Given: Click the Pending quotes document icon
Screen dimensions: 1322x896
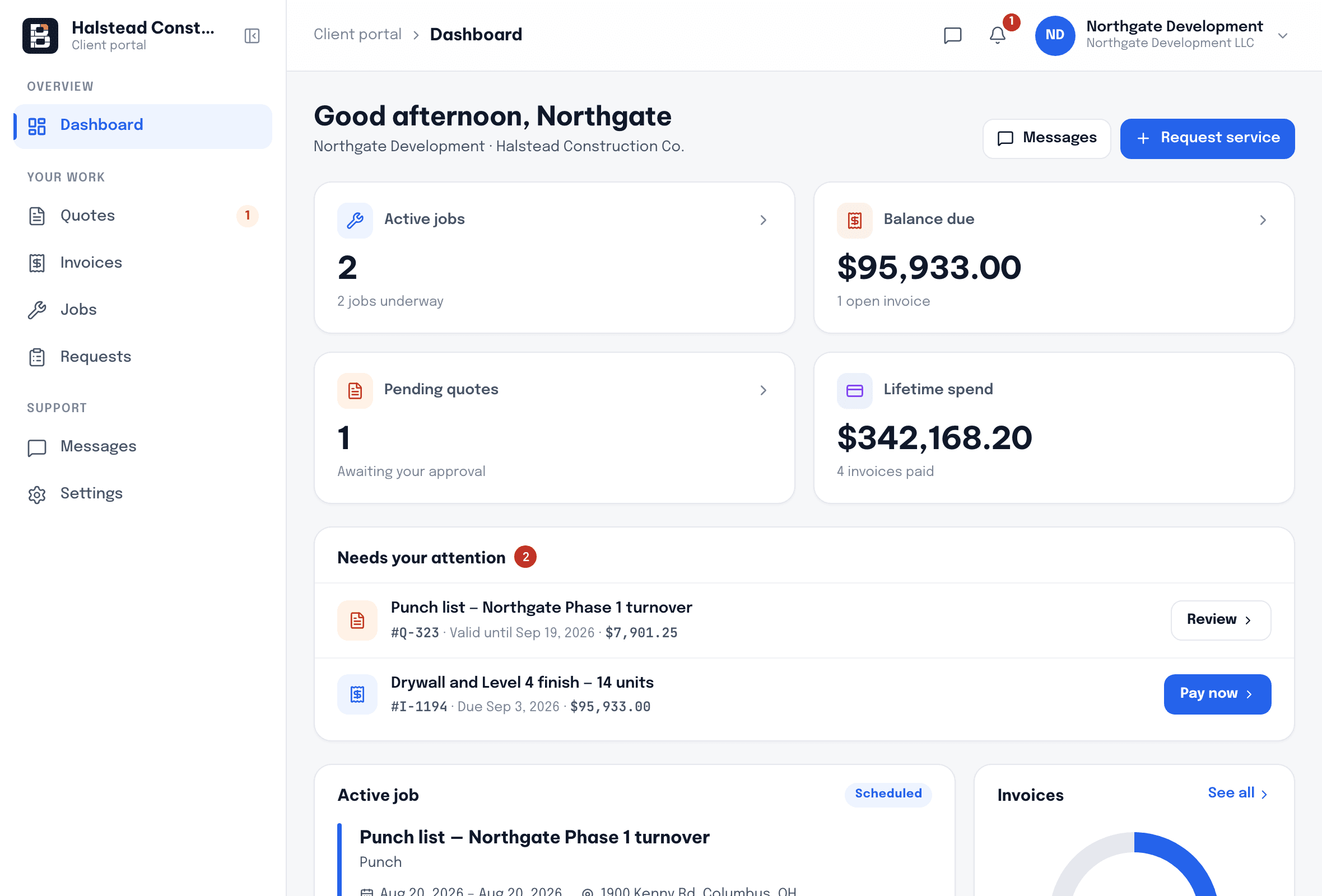Looking at the screenshot, I should click(355, 390).
